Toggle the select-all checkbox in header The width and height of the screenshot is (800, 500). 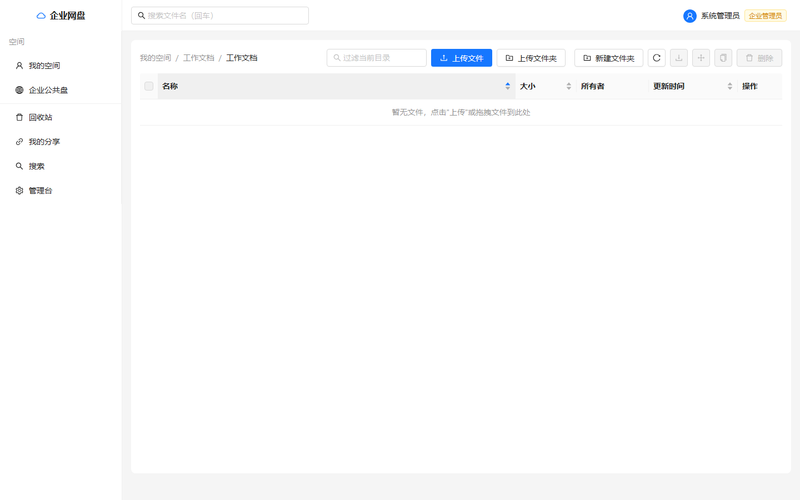[149, 86]
